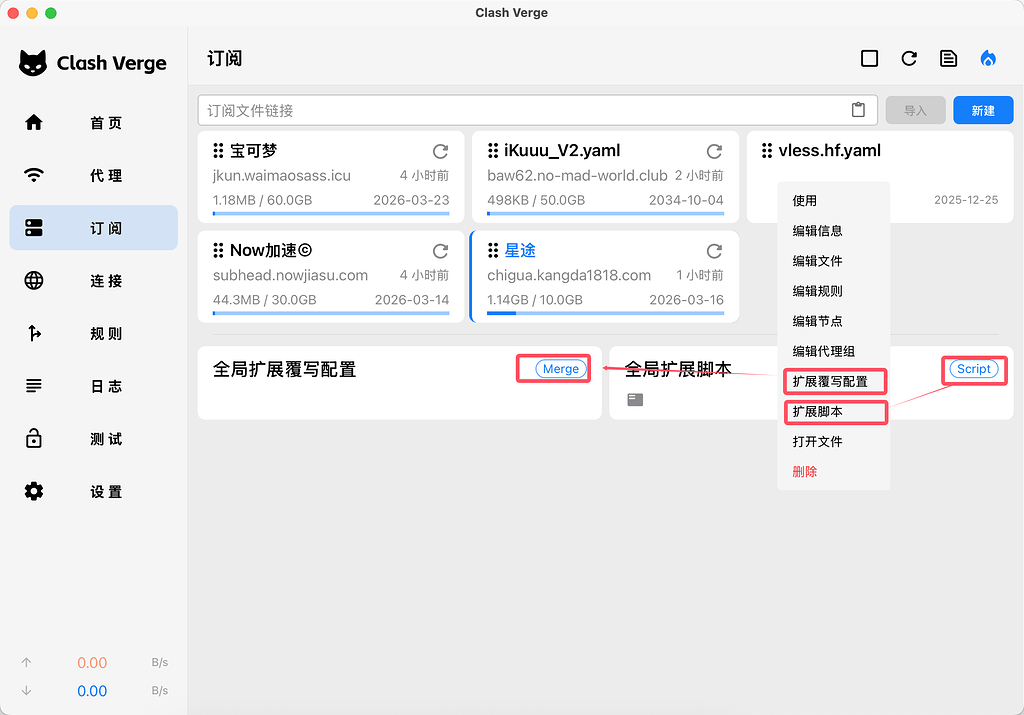This screenshot has height=715, width=1024.
Task: Click 宝可梦 usage progress bar
Action: (x=331, y=213)
